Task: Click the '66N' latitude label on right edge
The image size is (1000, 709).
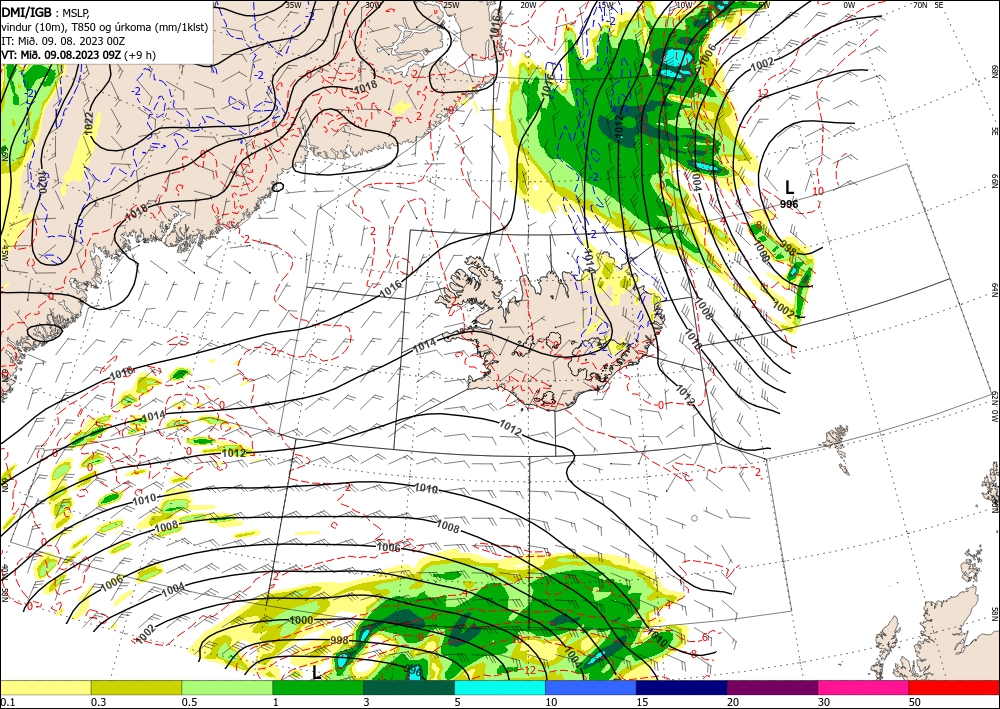Action: click(994, 182)
